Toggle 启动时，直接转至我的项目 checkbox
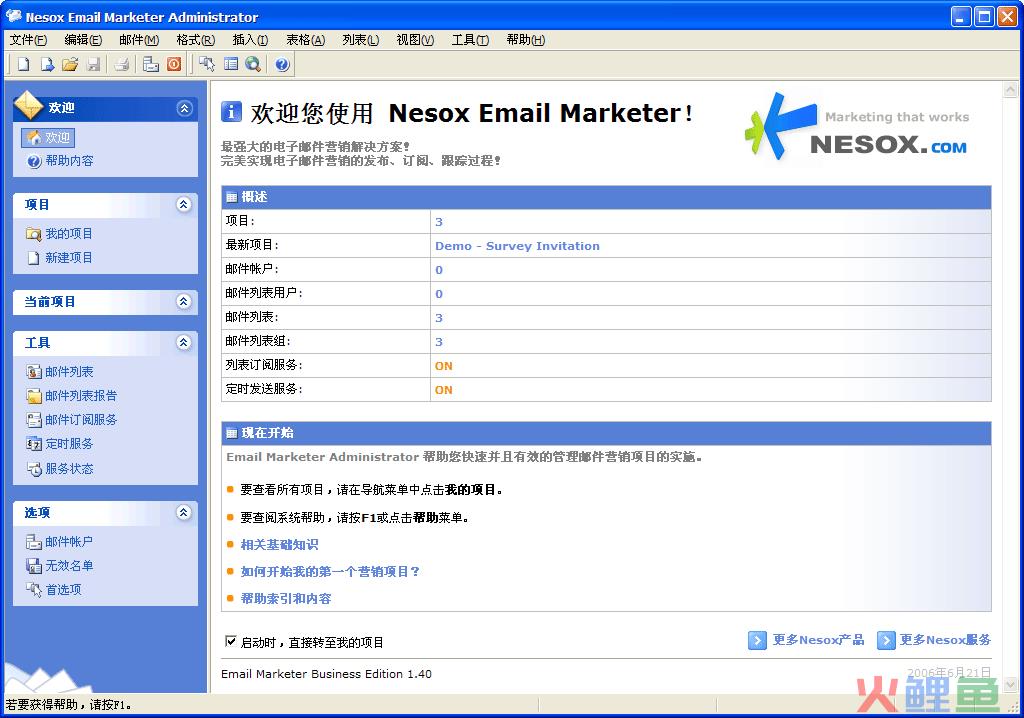The image size is (1024, 718). 231,642
